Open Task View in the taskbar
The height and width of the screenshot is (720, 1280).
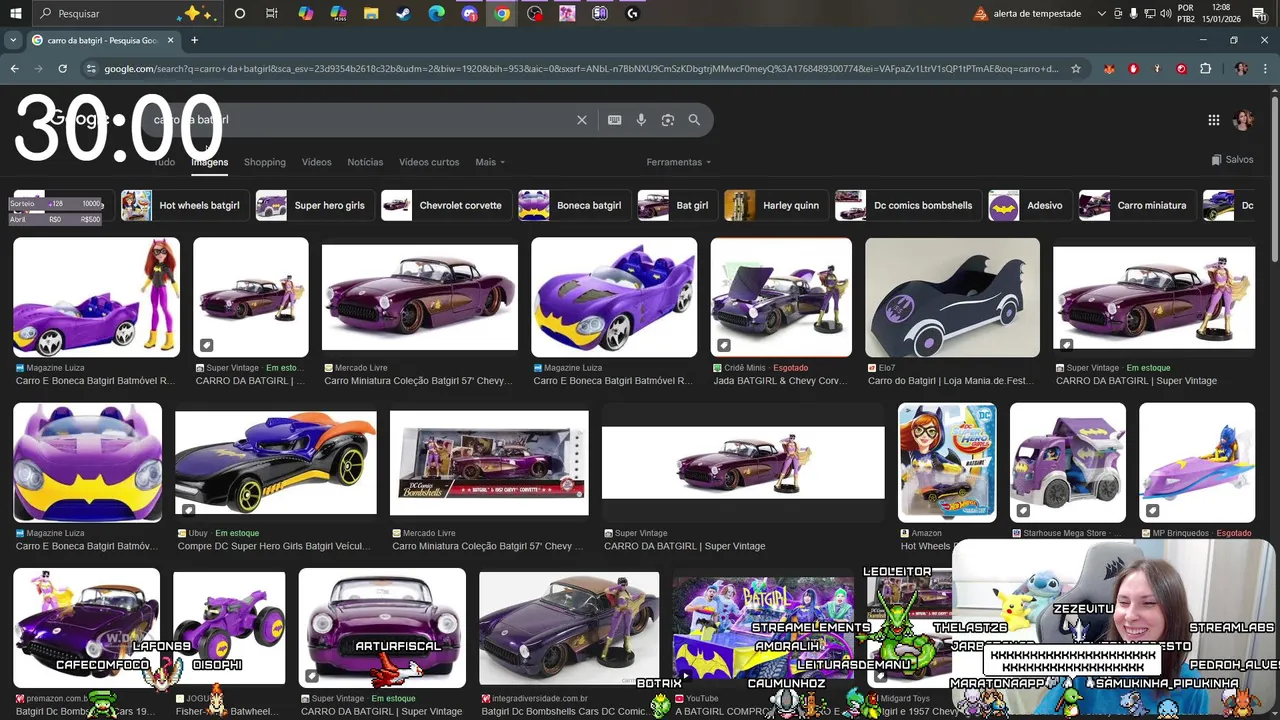coord(272,14)
